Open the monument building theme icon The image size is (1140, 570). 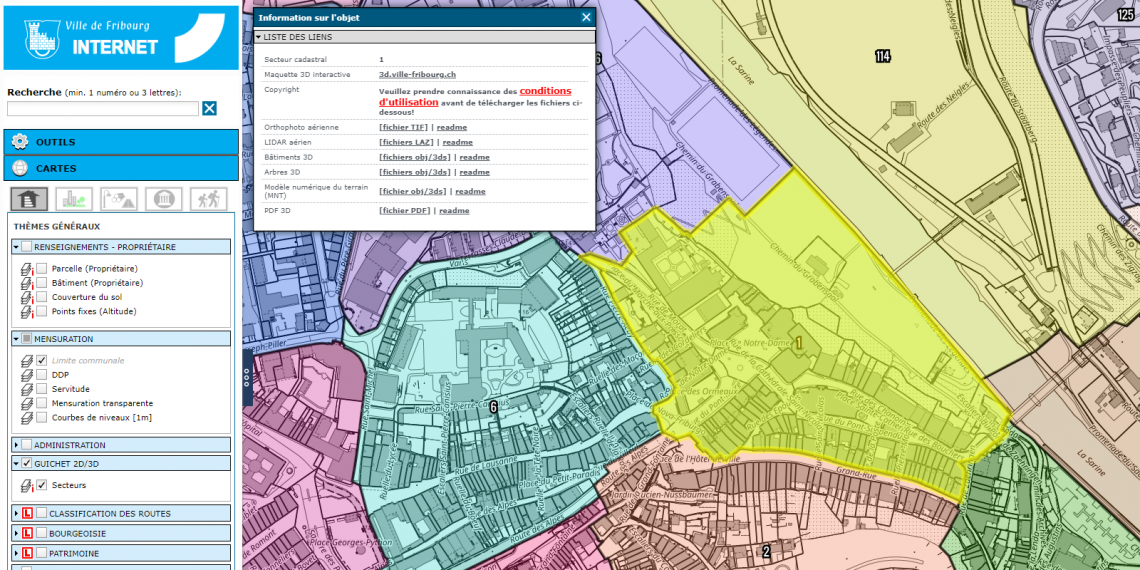click(164, 198)
